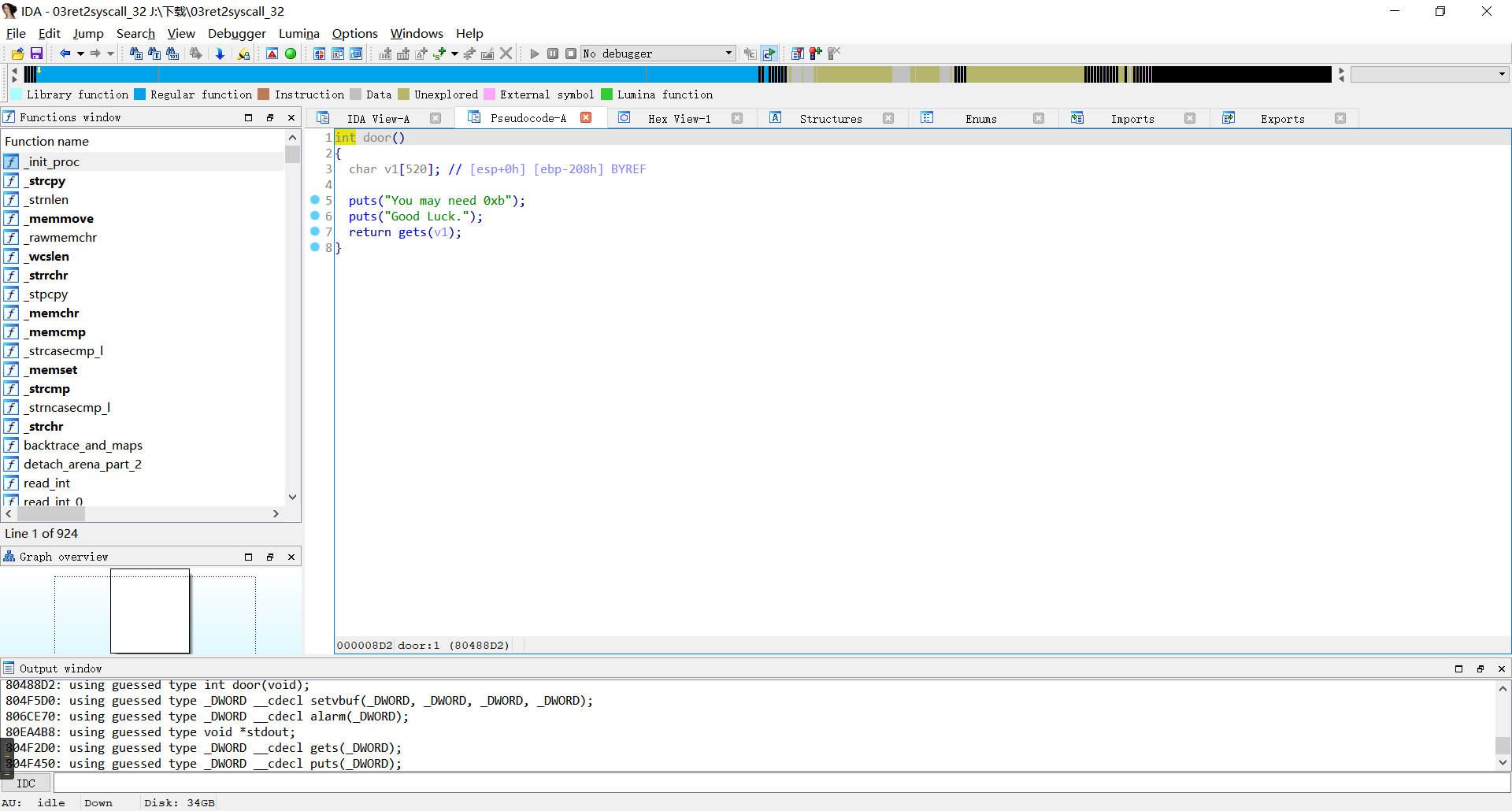
Task: Close the Pseudocode-A tab
Action: [586, 118]
